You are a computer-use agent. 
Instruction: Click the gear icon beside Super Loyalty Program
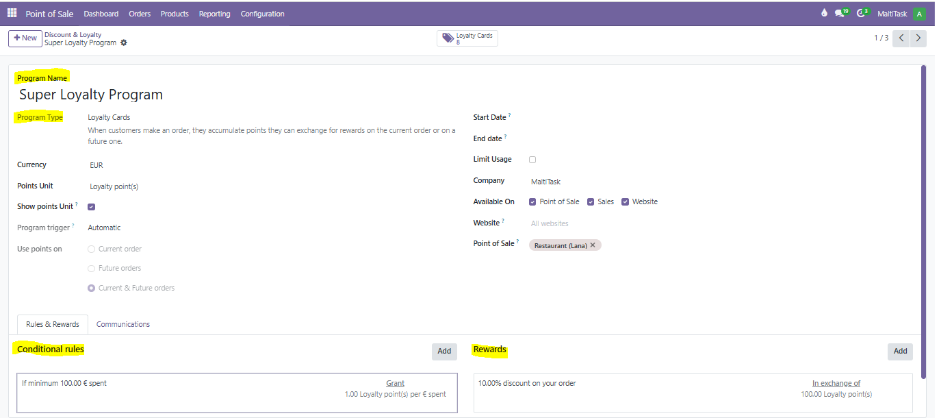[124, 43]
